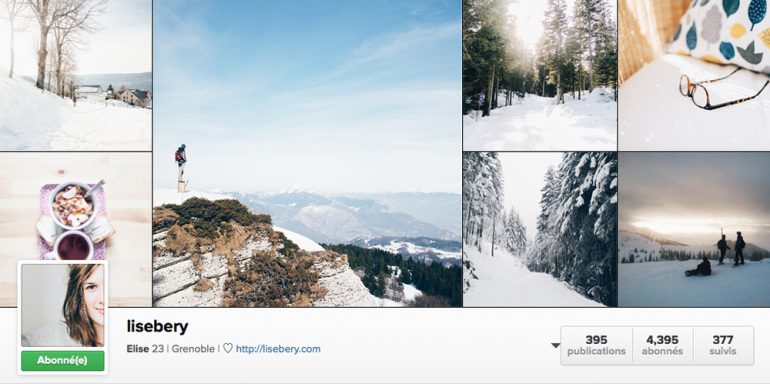Screen dimensions: 770x384
Task: Click the heart icon before the website link
Action: click(x=228, y=349)
